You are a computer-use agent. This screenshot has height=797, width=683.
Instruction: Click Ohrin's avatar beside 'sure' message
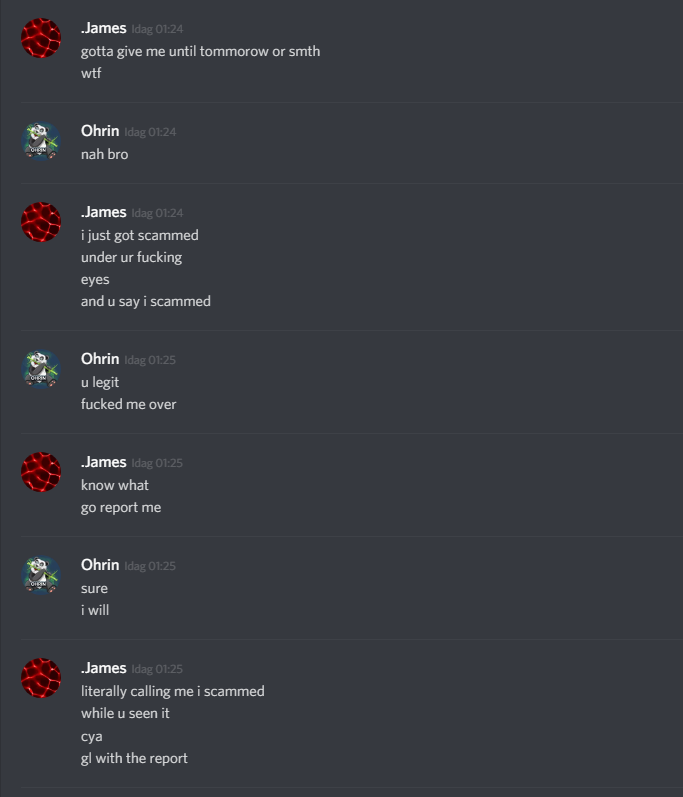point(41,575)
